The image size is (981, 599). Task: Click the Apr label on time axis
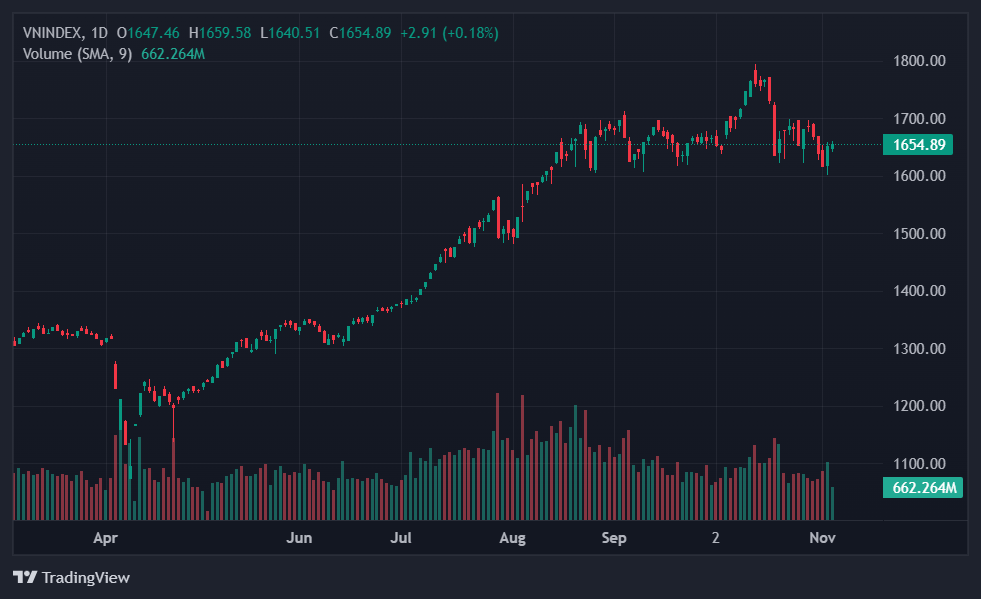(106, 538)
